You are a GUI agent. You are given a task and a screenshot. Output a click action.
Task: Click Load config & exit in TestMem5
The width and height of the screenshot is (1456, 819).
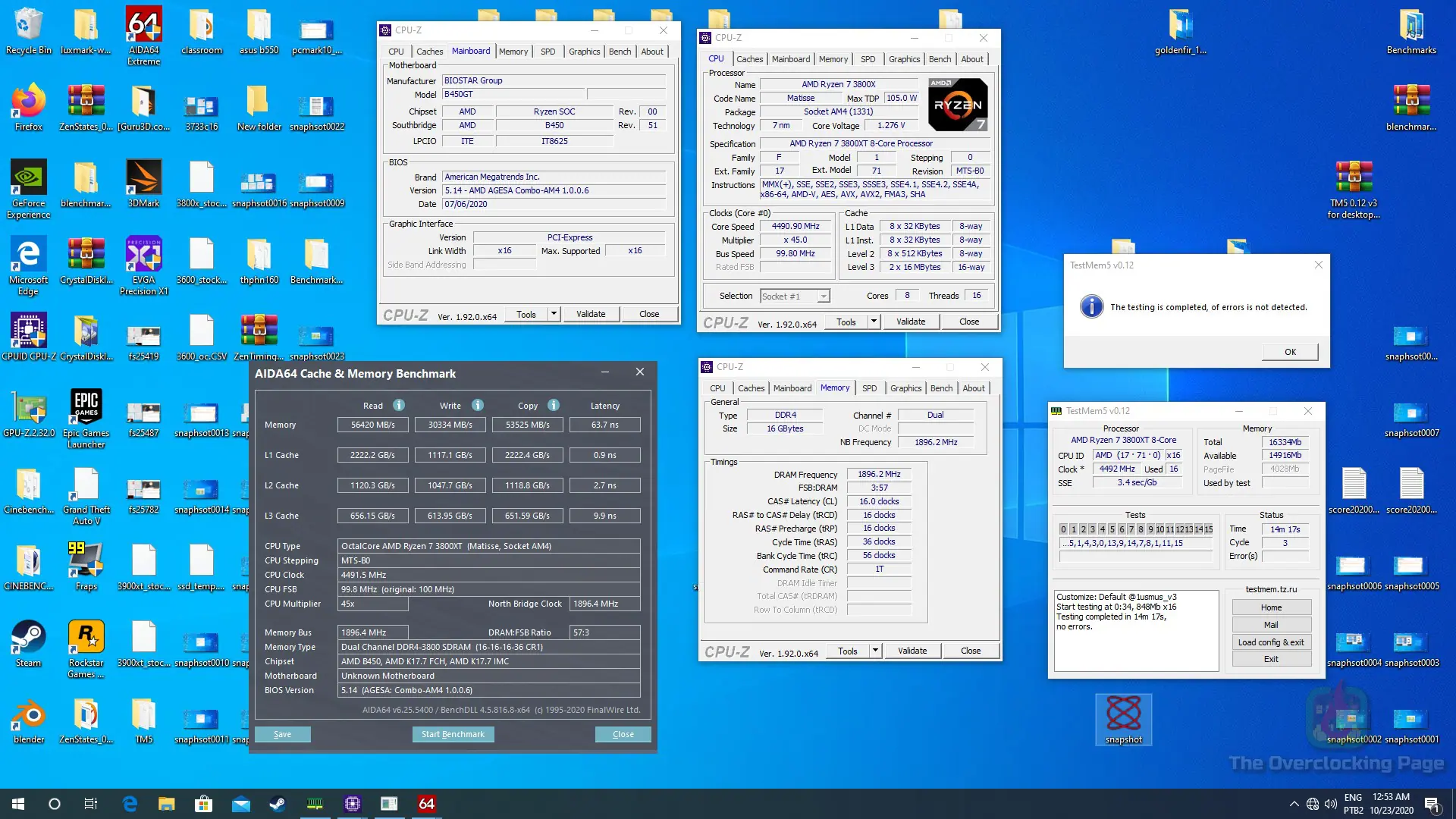1271,642
